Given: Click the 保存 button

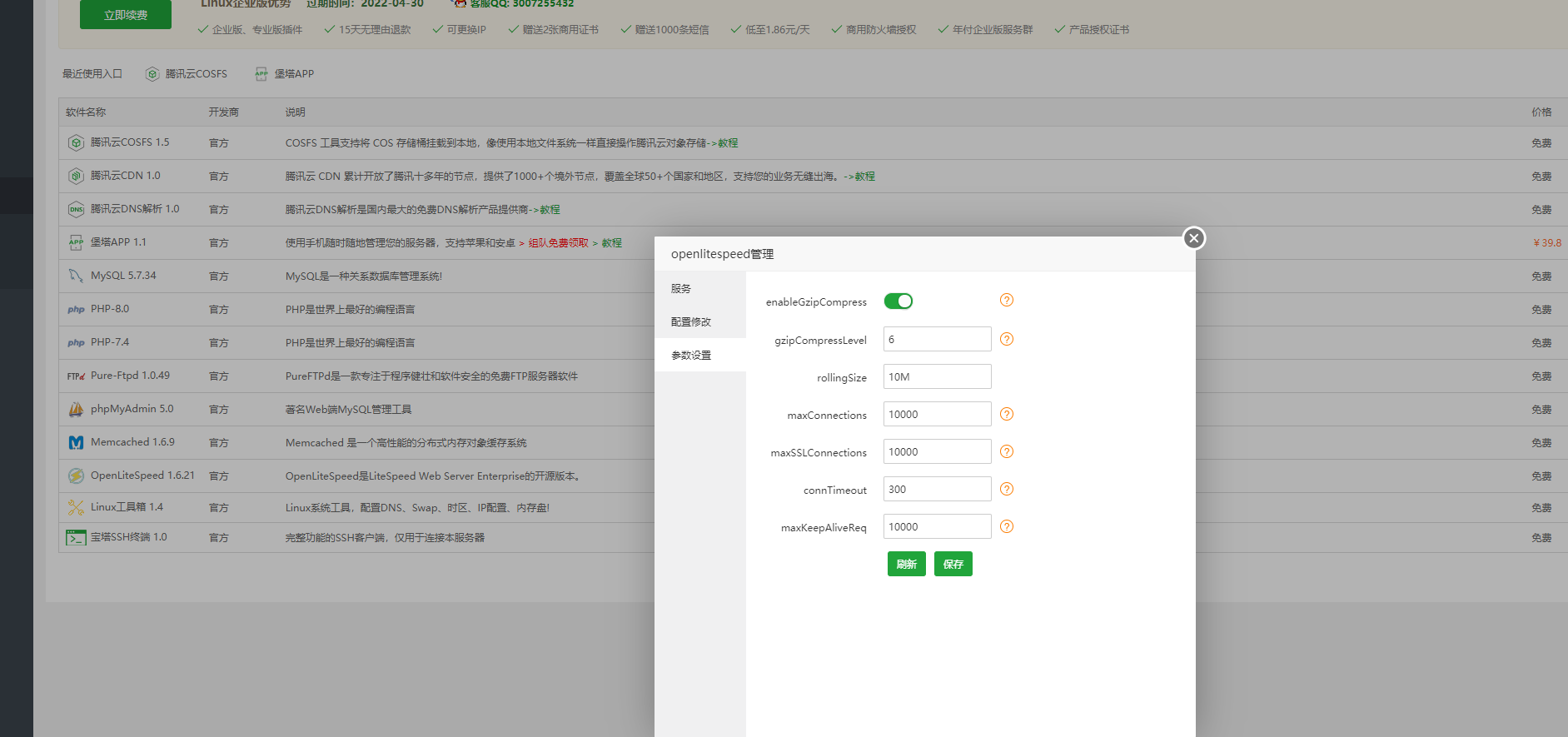Looking at the screenshot, I should (x=953, y=564).
